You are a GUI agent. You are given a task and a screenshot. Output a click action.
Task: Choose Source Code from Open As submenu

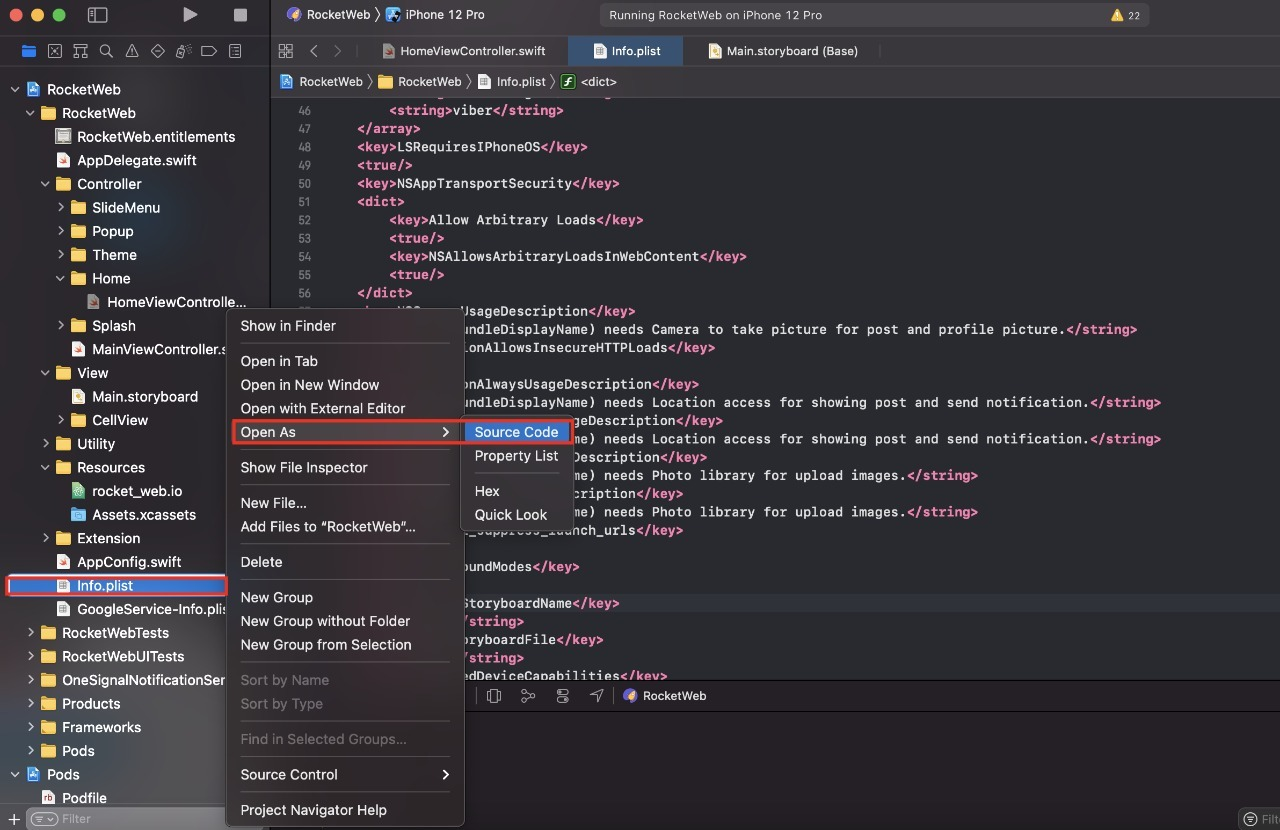pos(516,432)
